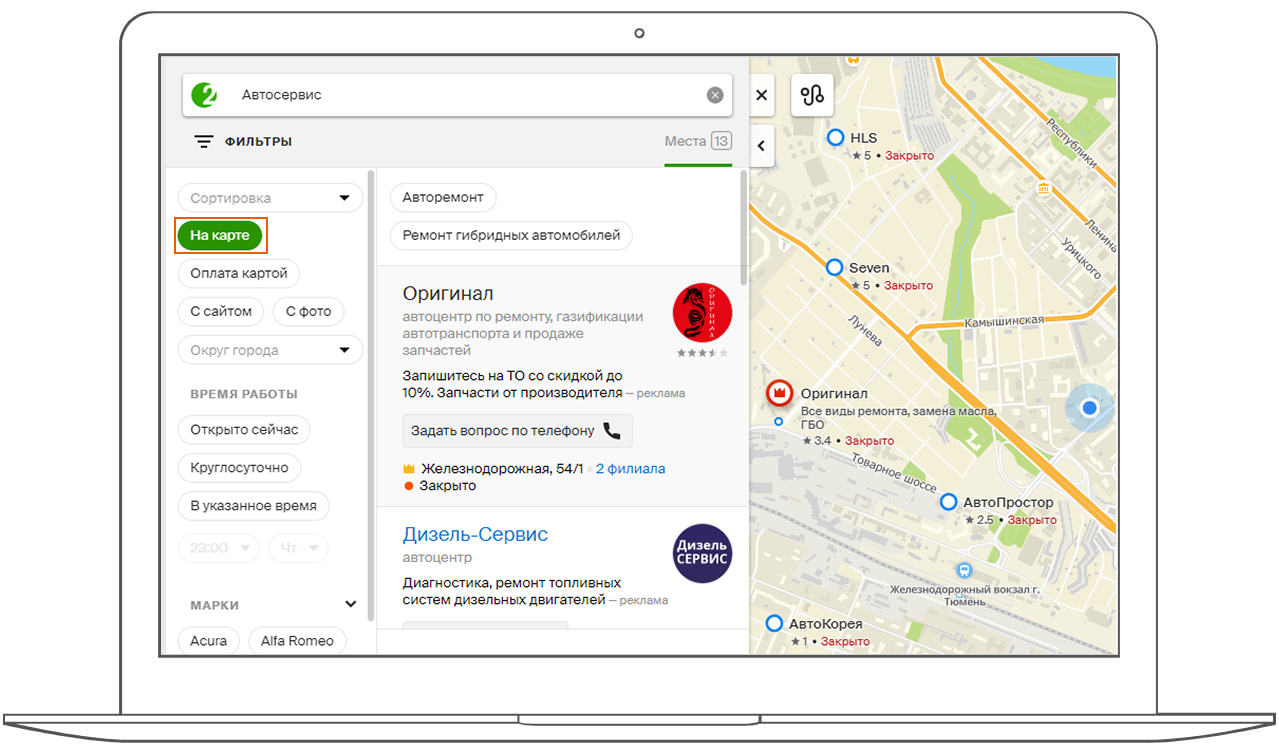This screenshot has height=750, width=1279.
Task: Toggle the С сайтом filter
Action: pos(221,311)
